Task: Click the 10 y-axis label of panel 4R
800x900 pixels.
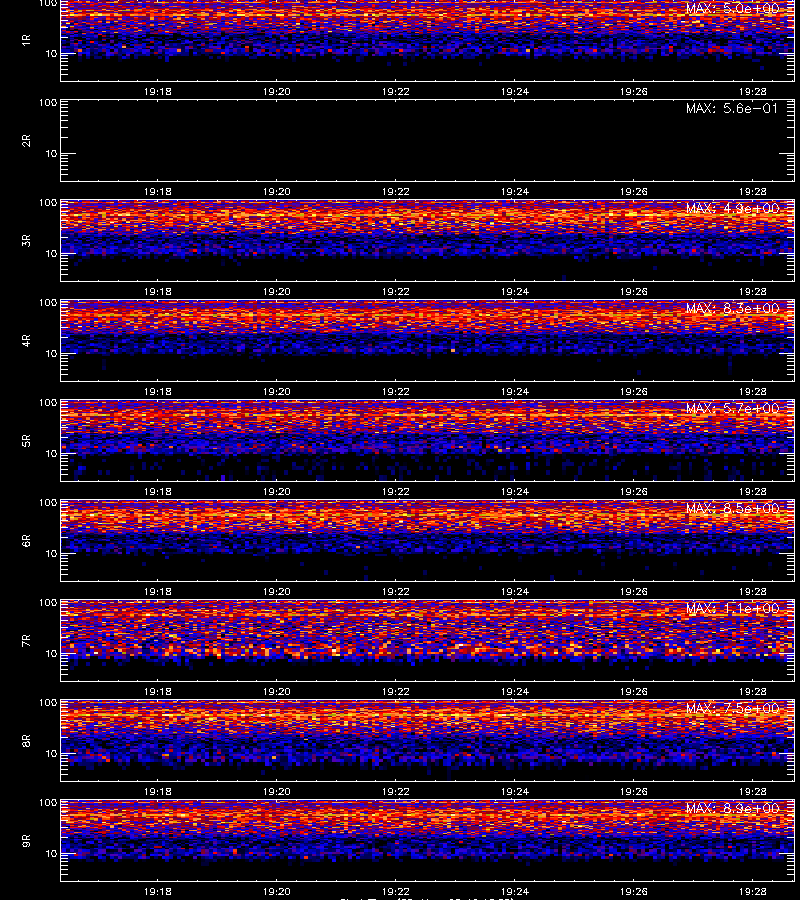Action: point(51,354)
